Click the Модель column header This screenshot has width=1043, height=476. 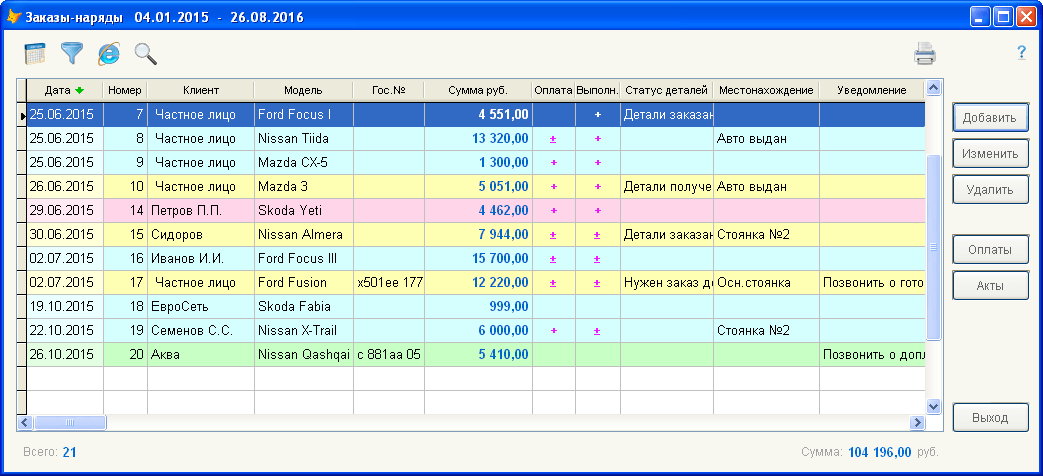(x=303, y=90)
